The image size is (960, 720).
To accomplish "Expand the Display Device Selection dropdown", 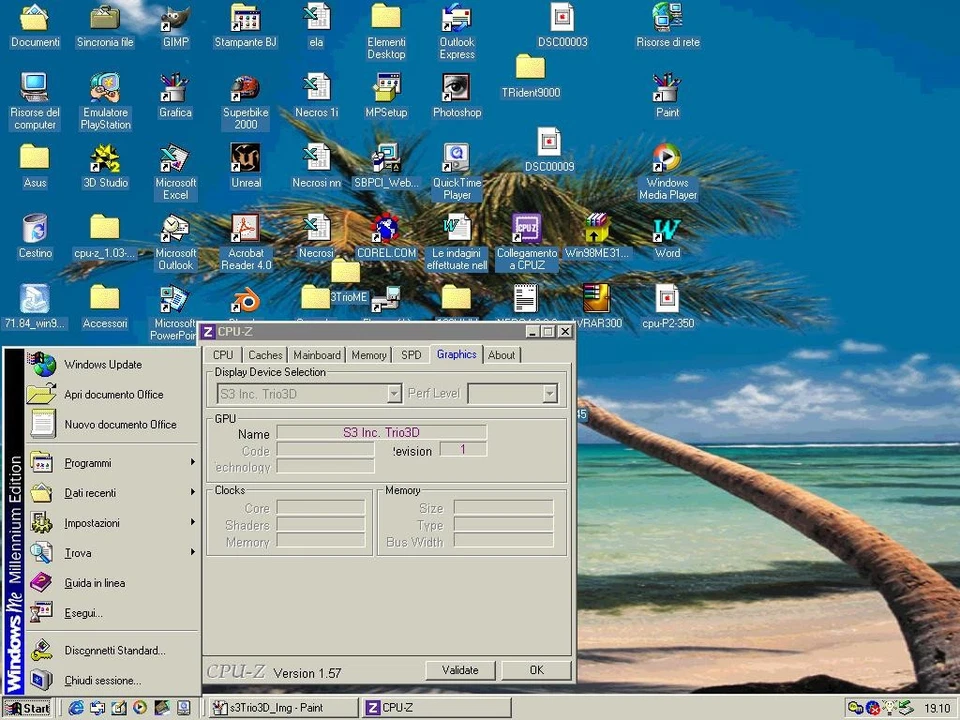I will 394,394.
